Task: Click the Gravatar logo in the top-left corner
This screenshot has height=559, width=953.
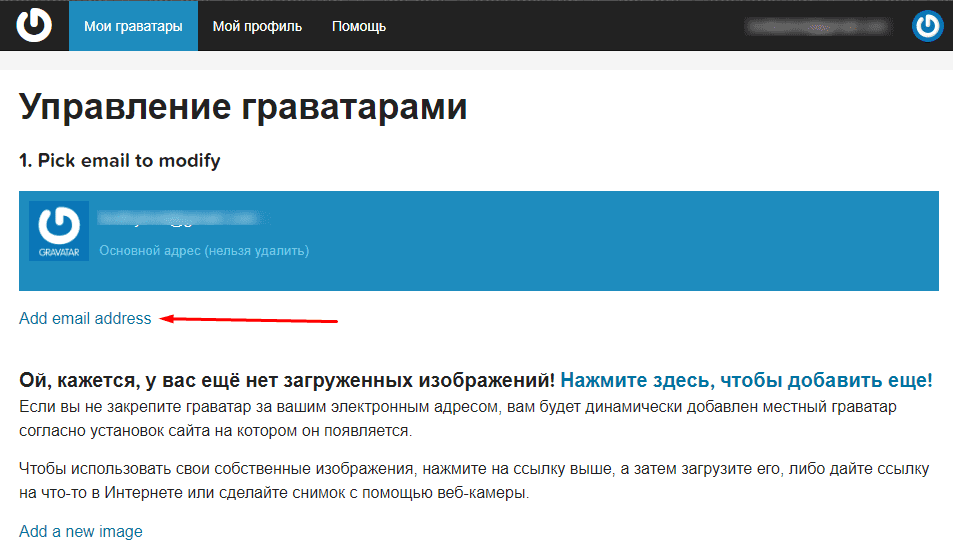Action: [x=34, y=26]
